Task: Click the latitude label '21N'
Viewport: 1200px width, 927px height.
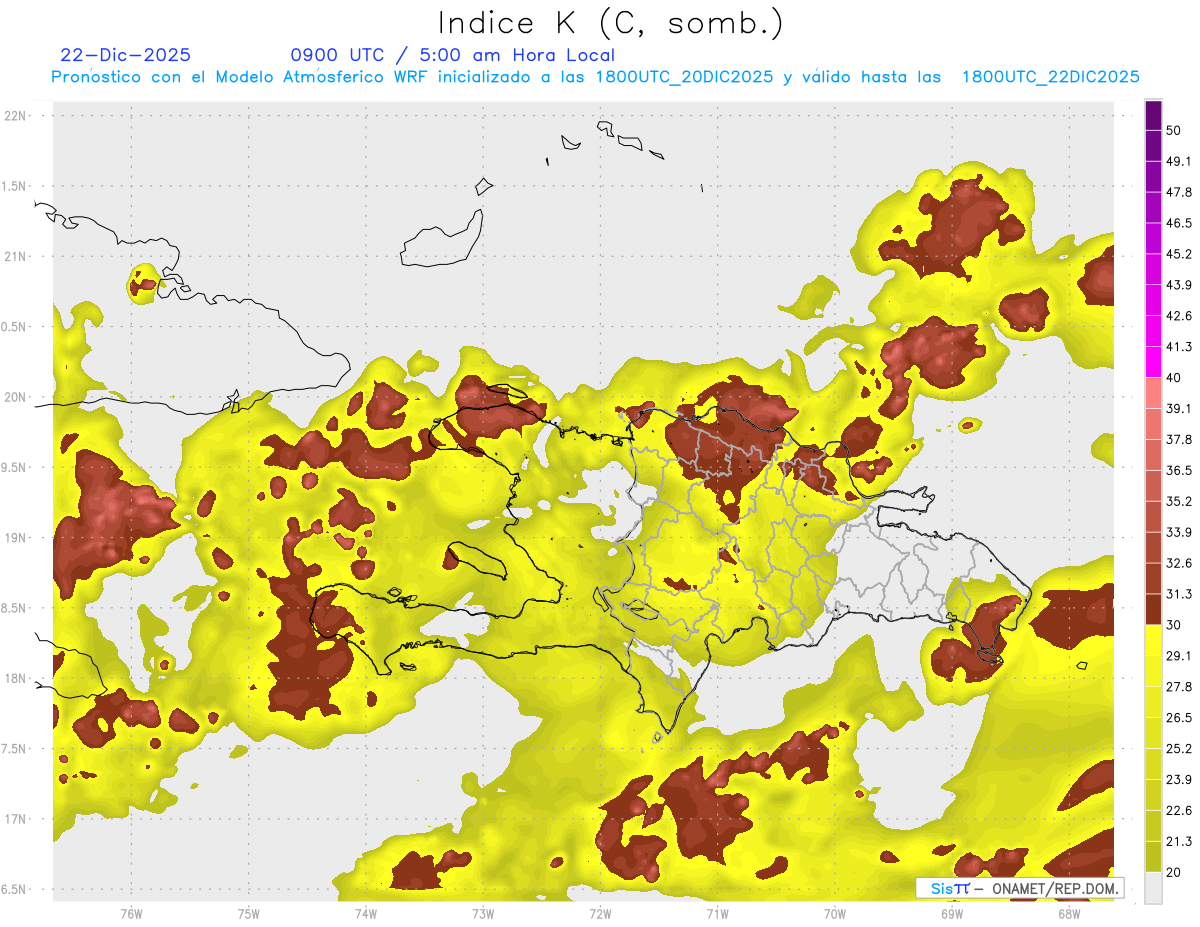Action: click(17, 256)
